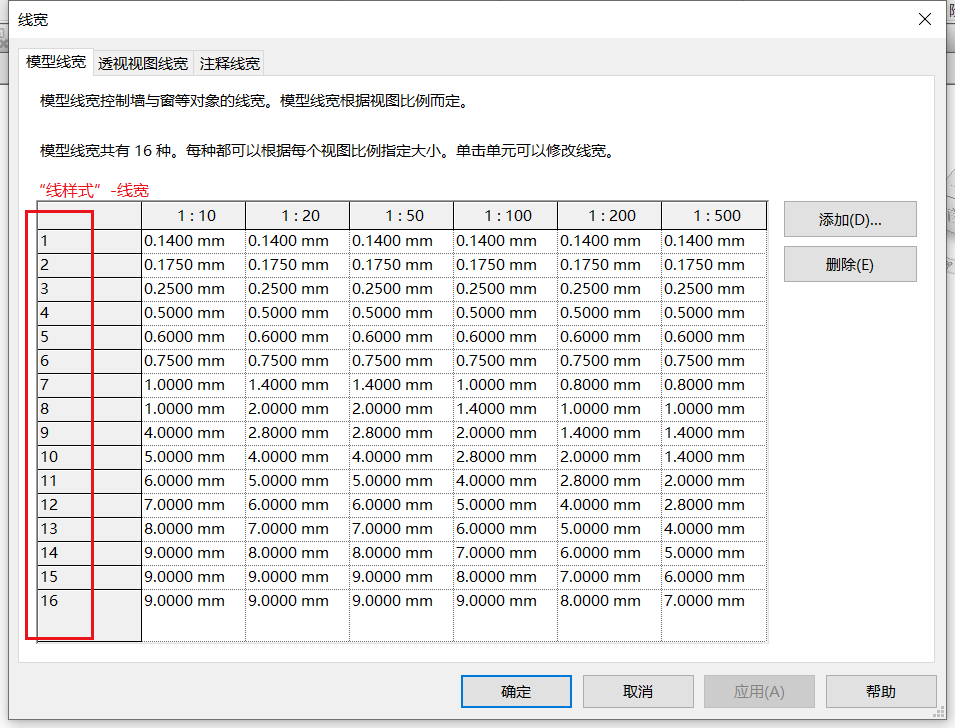Click row 11 value 2.0000 mm under 1 : 500
Image resolution: width=955 pixels, height=728 pixels.
714,481
